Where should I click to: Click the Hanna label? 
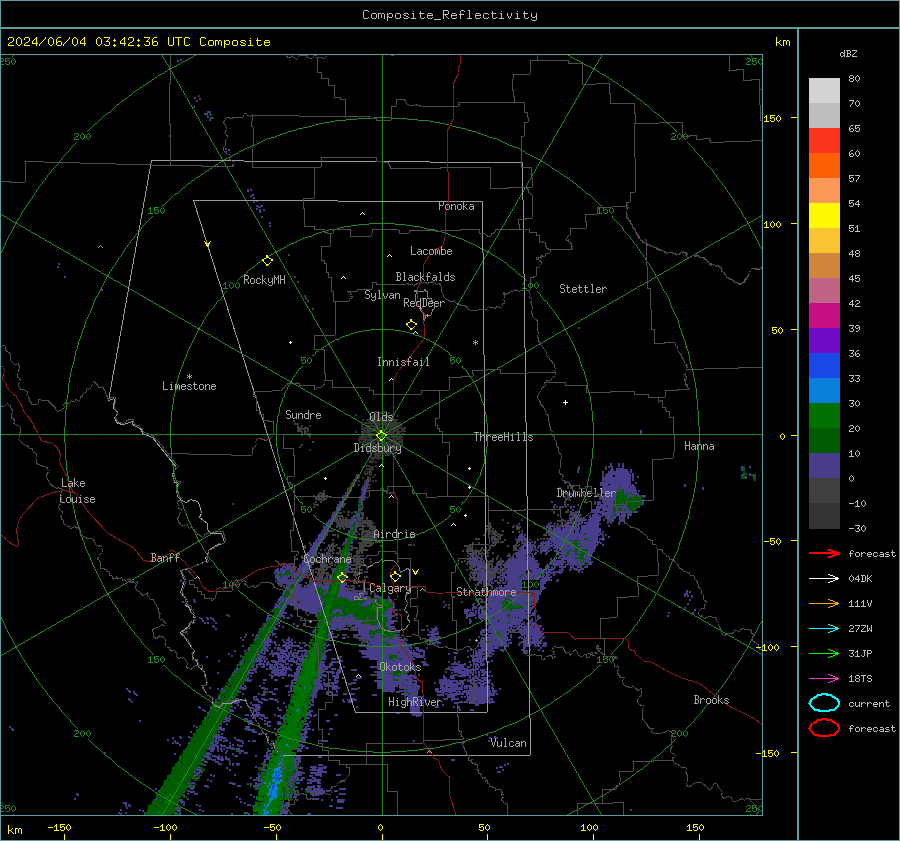699,446
